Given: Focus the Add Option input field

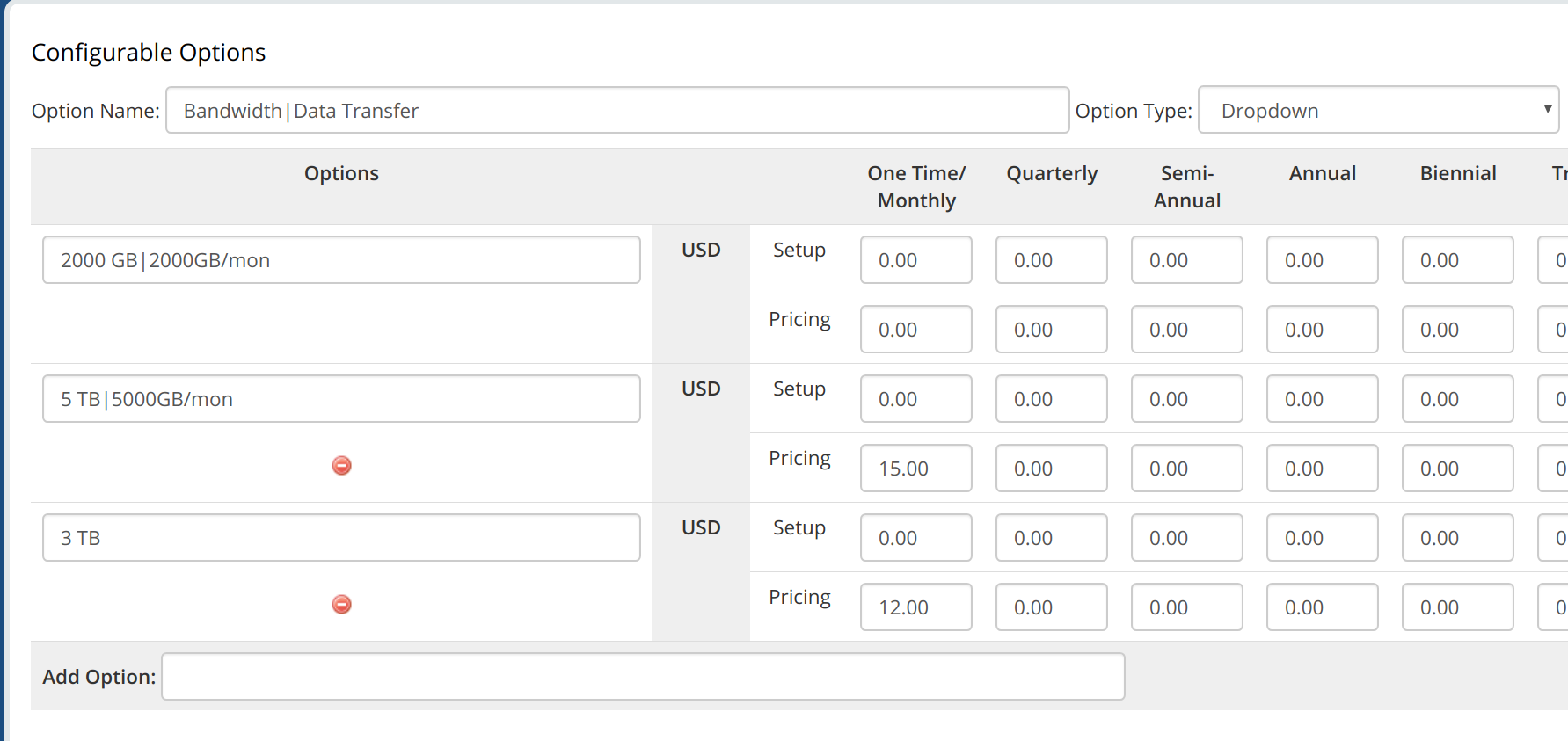Looking at the screenshot, I should pyautogui.click(x=643, y=676).
